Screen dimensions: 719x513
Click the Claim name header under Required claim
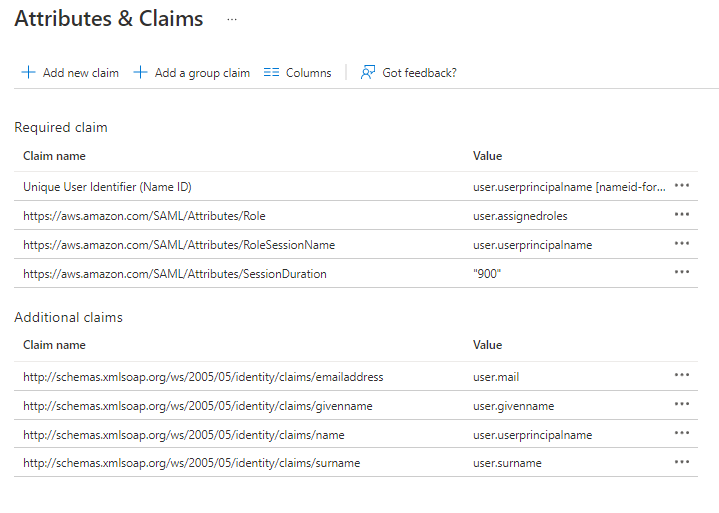[54, 156]
